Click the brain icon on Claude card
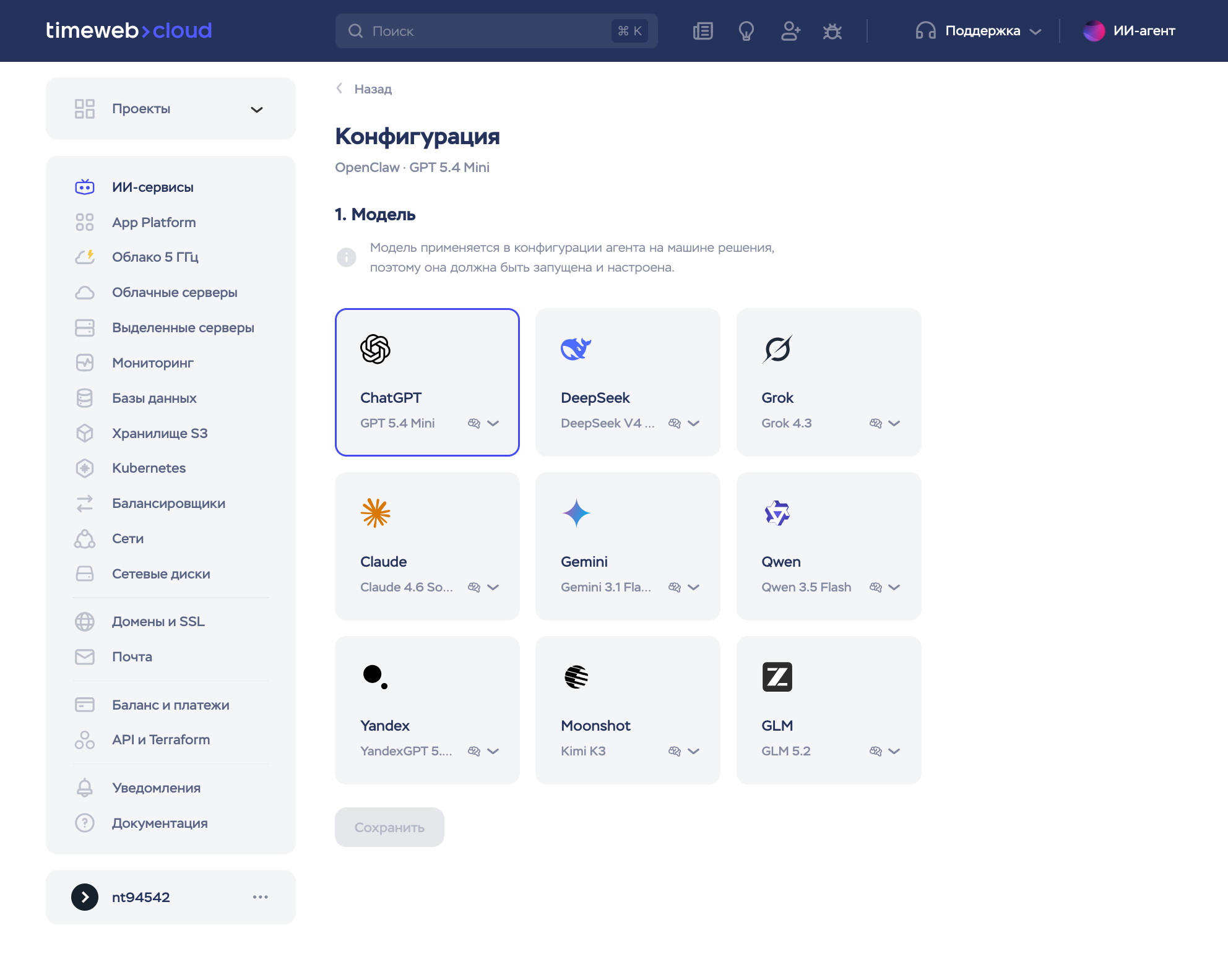This screenshot has height=980, width=1228. point(474,587)
